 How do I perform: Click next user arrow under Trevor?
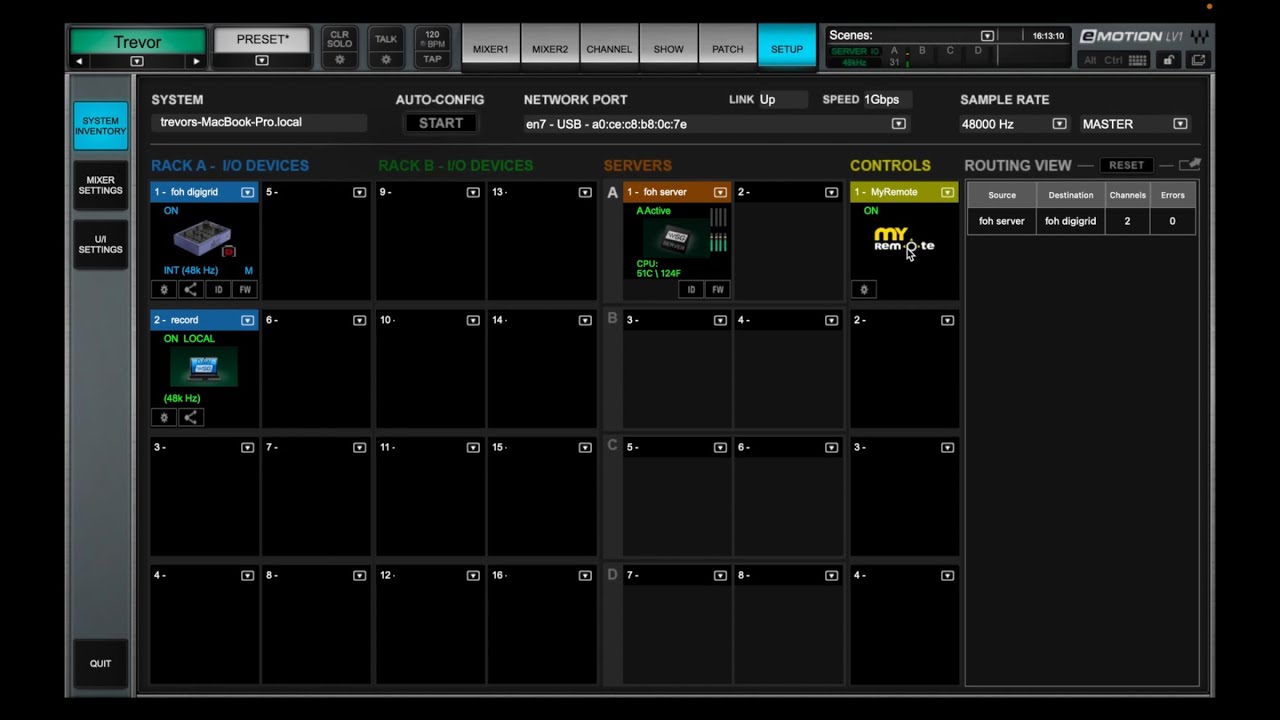tap(196, 61)
